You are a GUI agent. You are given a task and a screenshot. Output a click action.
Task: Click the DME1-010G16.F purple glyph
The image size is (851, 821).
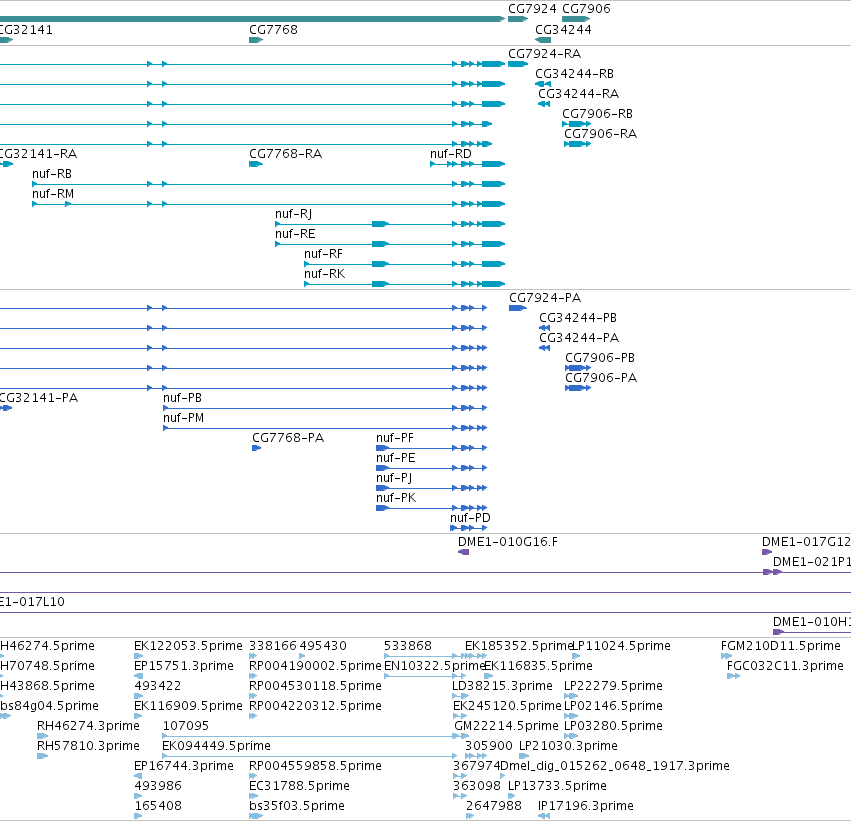coord(463,552)
